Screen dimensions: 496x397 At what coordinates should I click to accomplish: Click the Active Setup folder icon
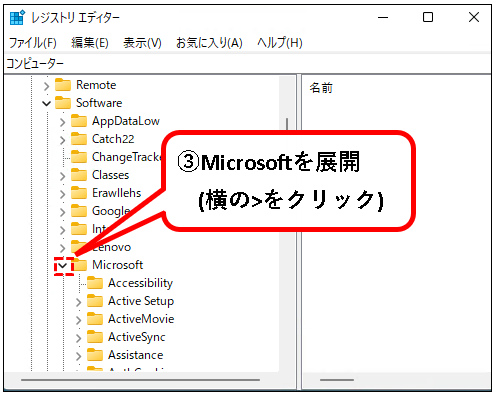click(95, 301)
